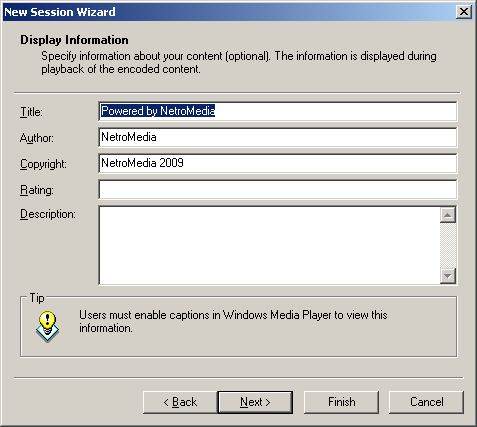Click Description scrollbar up arrow

click(x=448, y=215)
